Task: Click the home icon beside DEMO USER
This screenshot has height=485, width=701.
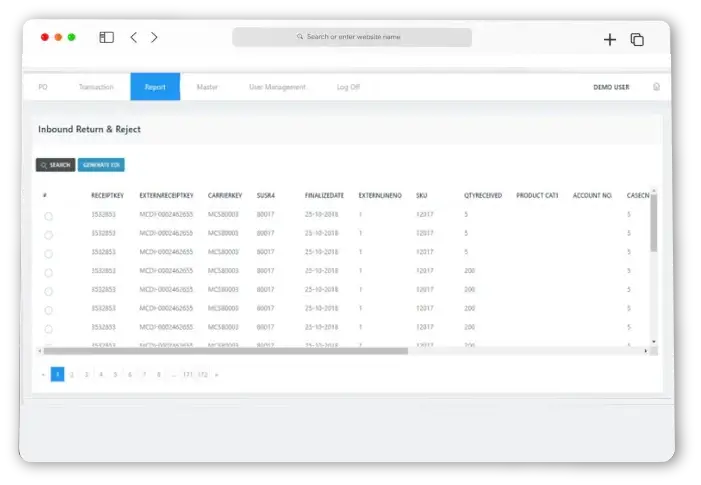Action: click(656, 87)
